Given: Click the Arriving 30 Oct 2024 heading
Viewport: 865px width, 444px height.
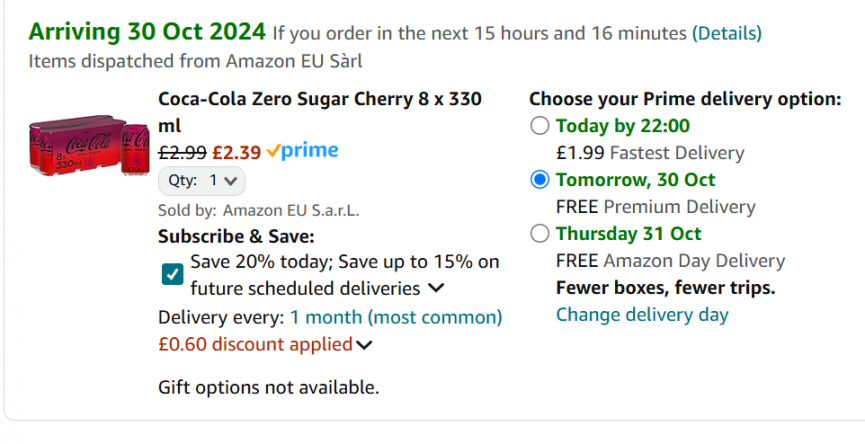Looking at the screenshot, I should (x=147, y=32).
